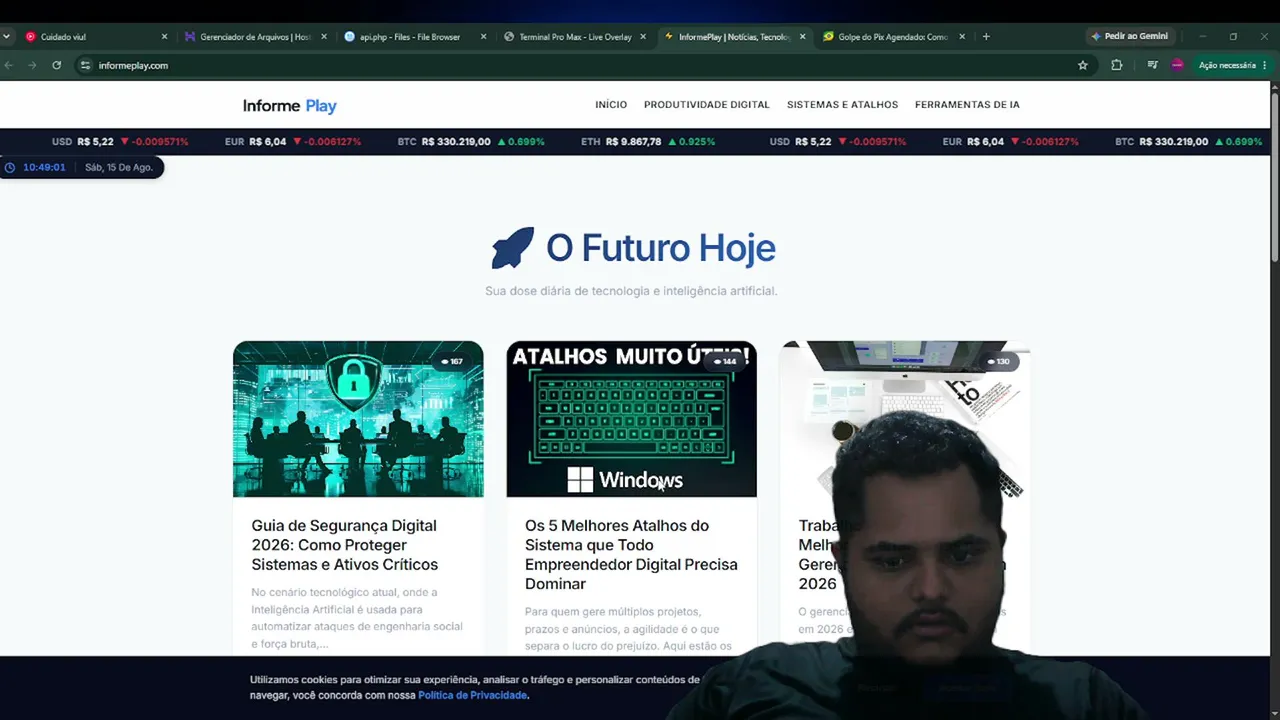Open the tab search chevron in Chrome
Screen dimensions: 1280x720
tap(6, 37)
